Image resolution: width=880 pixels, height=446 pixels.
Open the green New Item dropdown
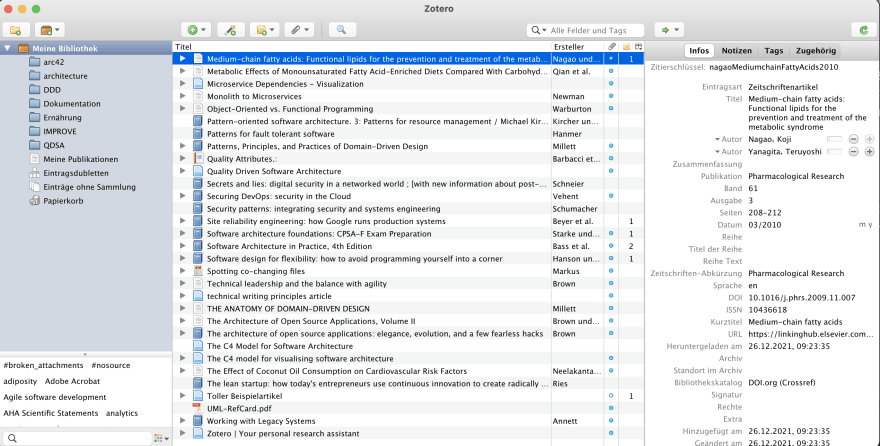[x=196, y=30]
